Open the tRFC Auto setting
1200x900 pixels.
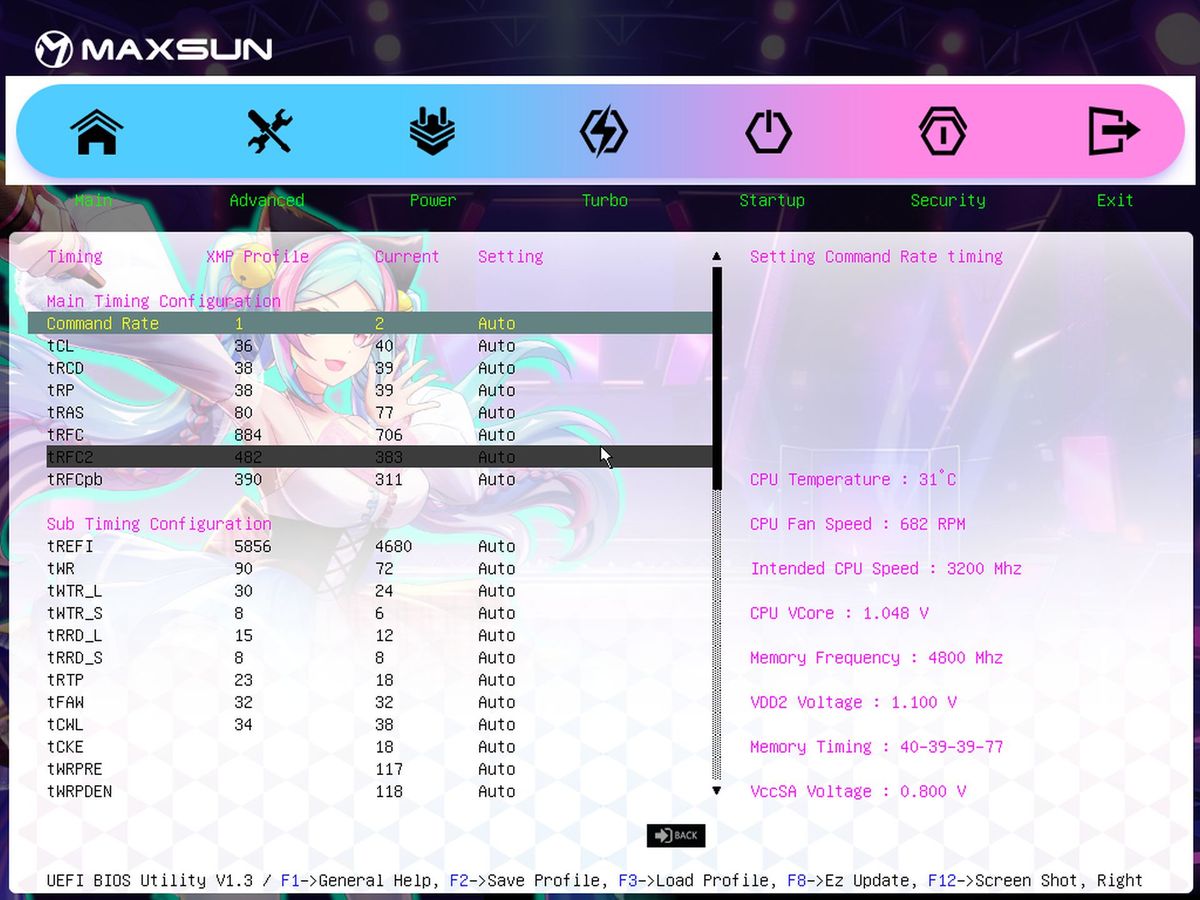[497, 435]
